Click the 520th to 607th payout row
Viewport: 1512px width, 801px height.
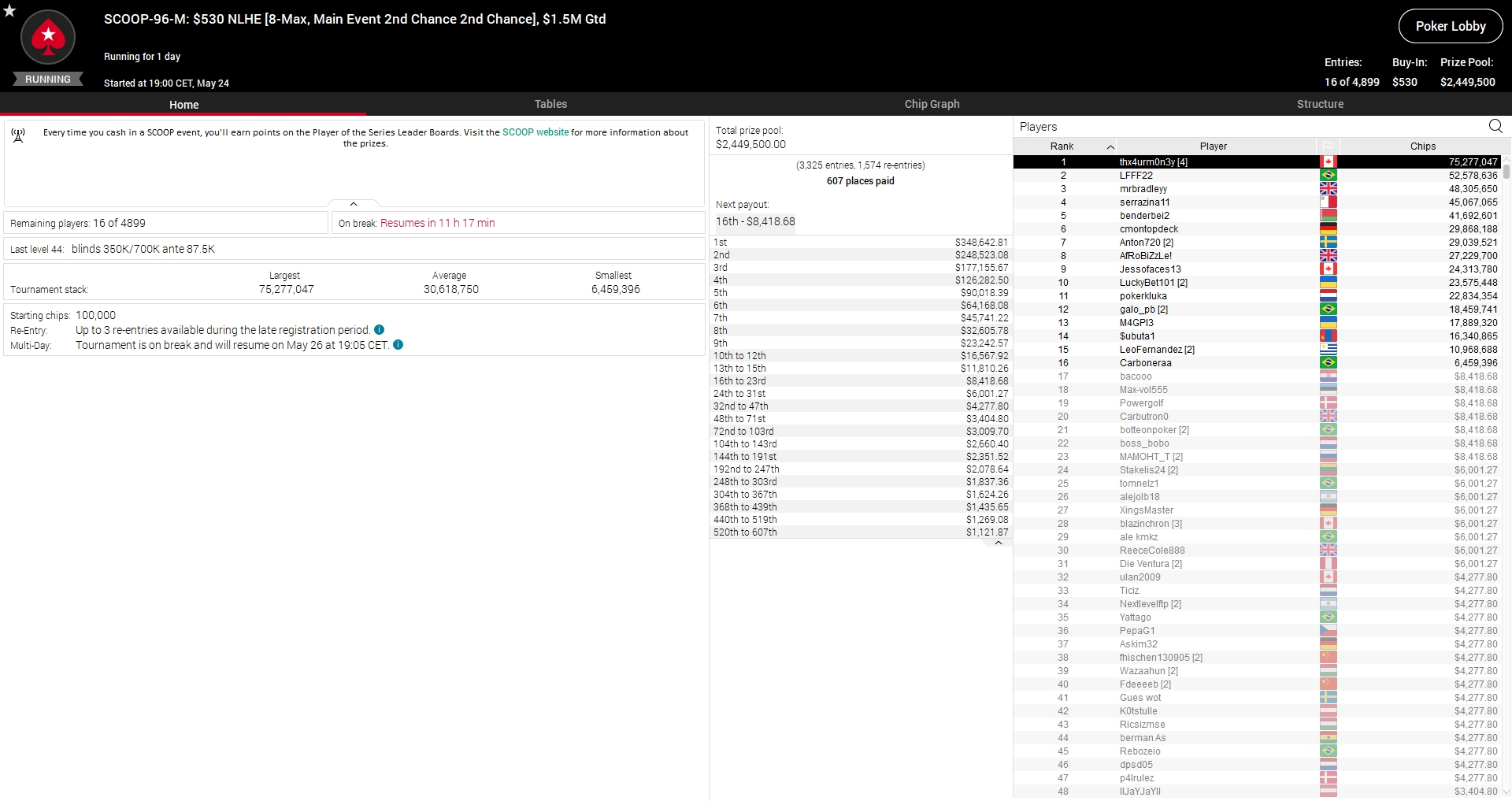(x=861, y=532)
